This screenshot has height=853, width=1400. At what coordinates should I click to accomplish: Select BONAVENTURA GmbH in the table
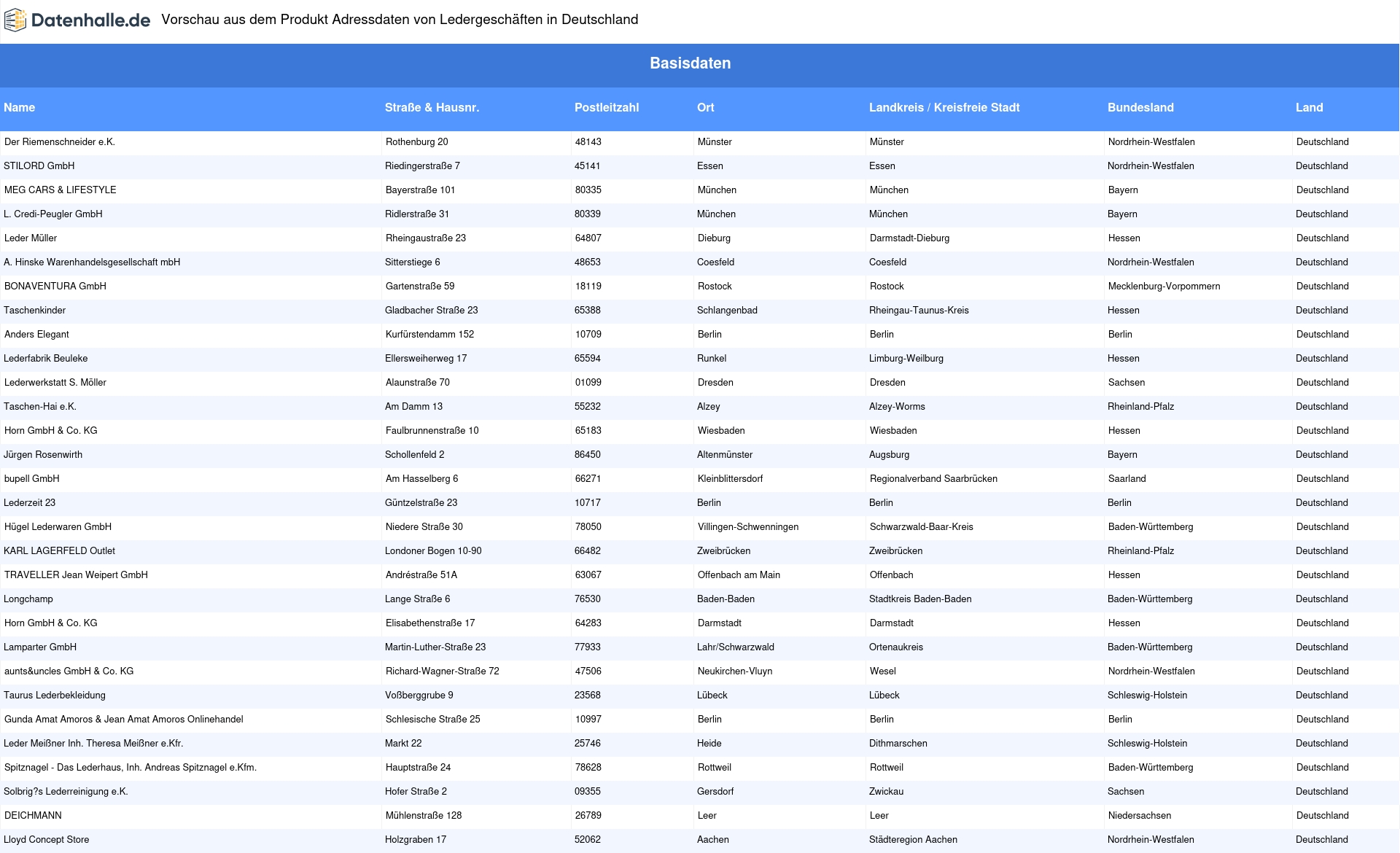[55, 286]
